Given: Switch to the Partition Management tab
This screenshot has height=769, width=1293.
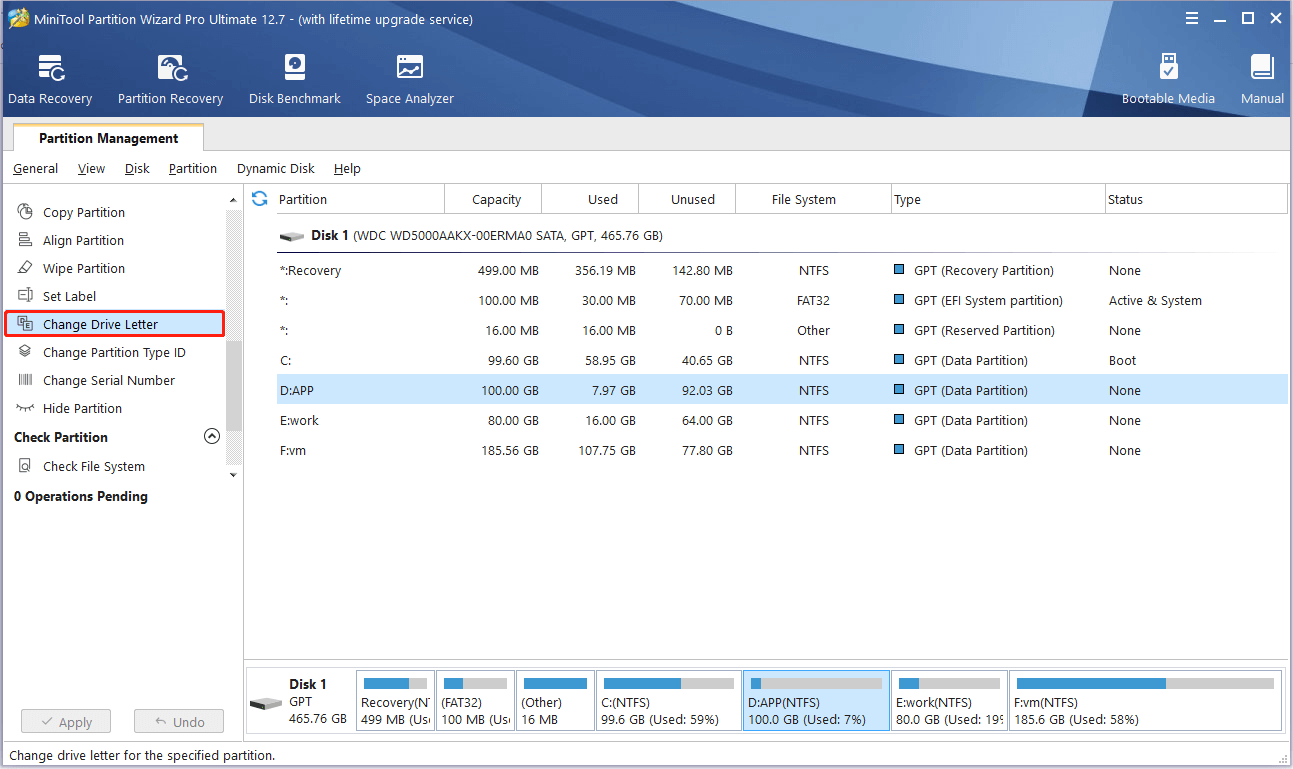Looking at the screenshot, I should 107,137.
